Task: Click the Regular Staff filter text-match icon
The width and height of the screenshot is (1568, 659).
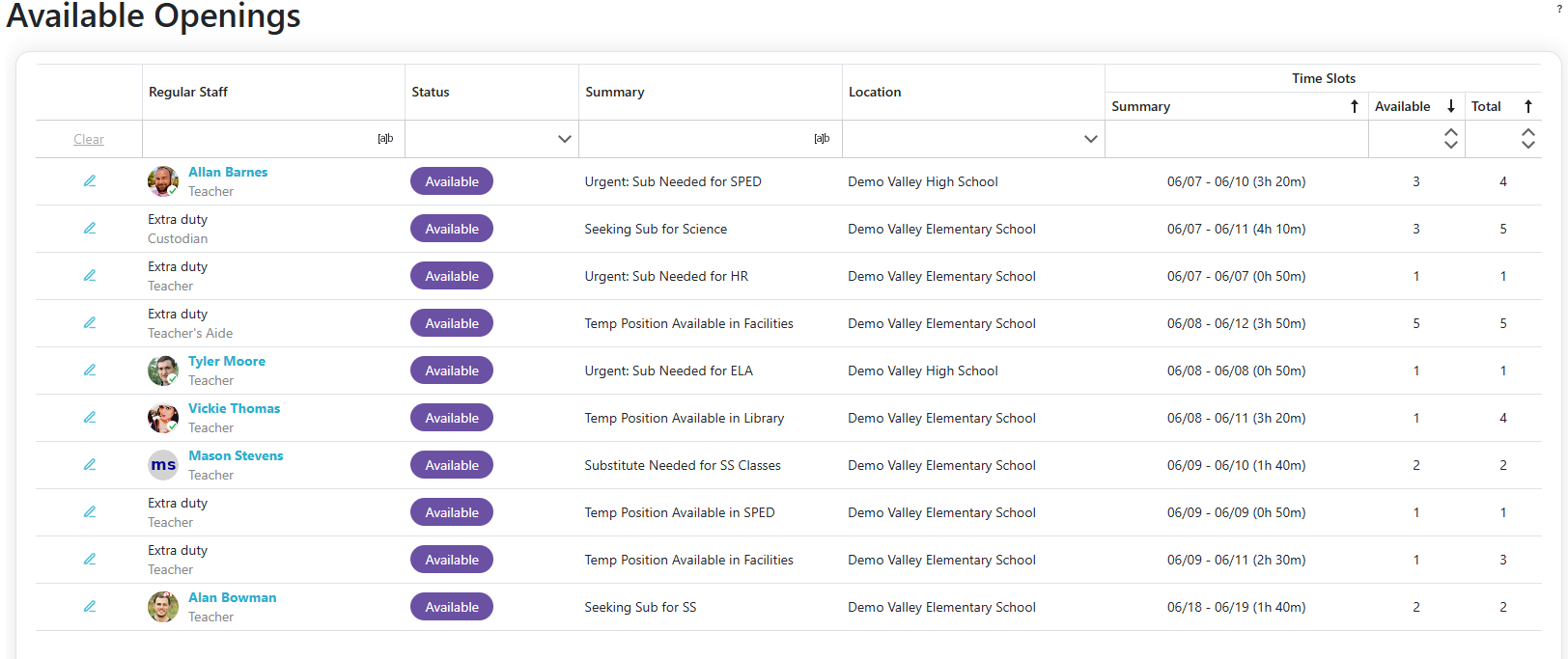Action: click(x=385, y=139)
